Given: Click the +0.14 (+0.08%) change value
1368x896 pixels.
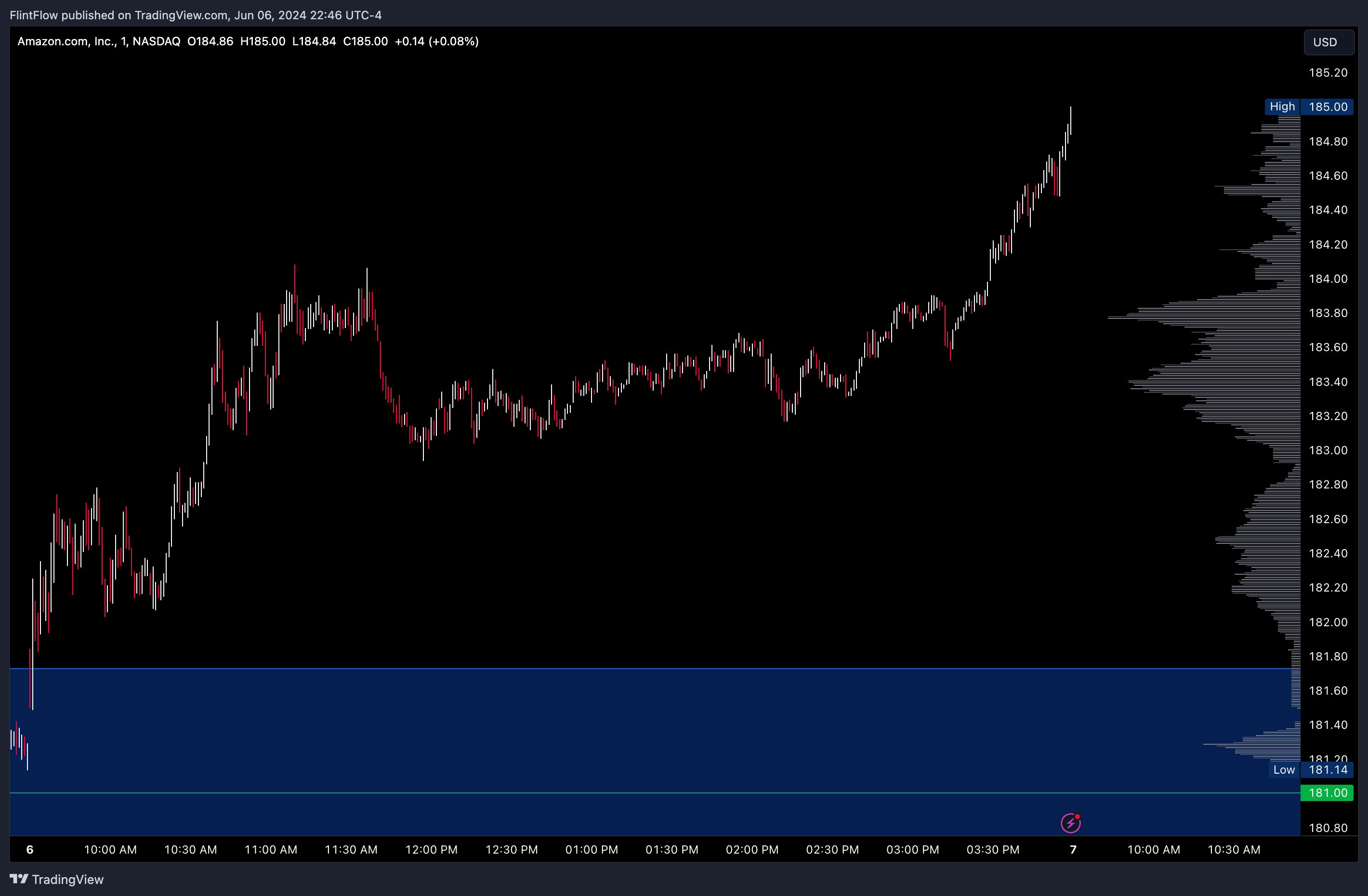Looking at the screenshot, I should [x=437, y=41].
